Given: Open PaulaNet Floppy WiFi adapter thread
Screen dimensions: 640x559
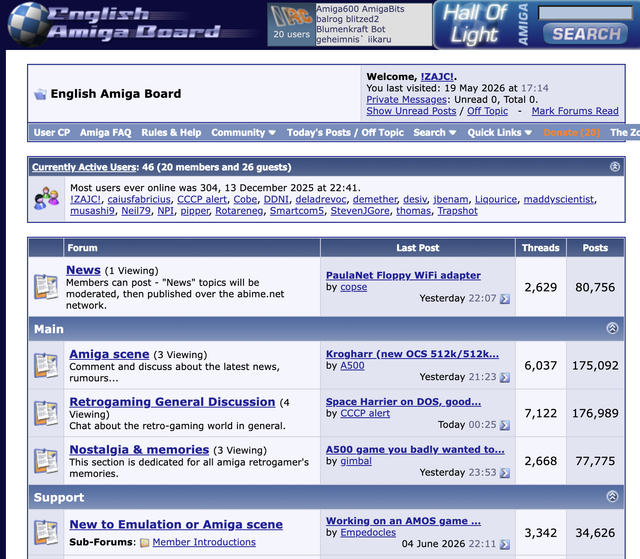Looking at the screenshot, I should pos(403,275).
